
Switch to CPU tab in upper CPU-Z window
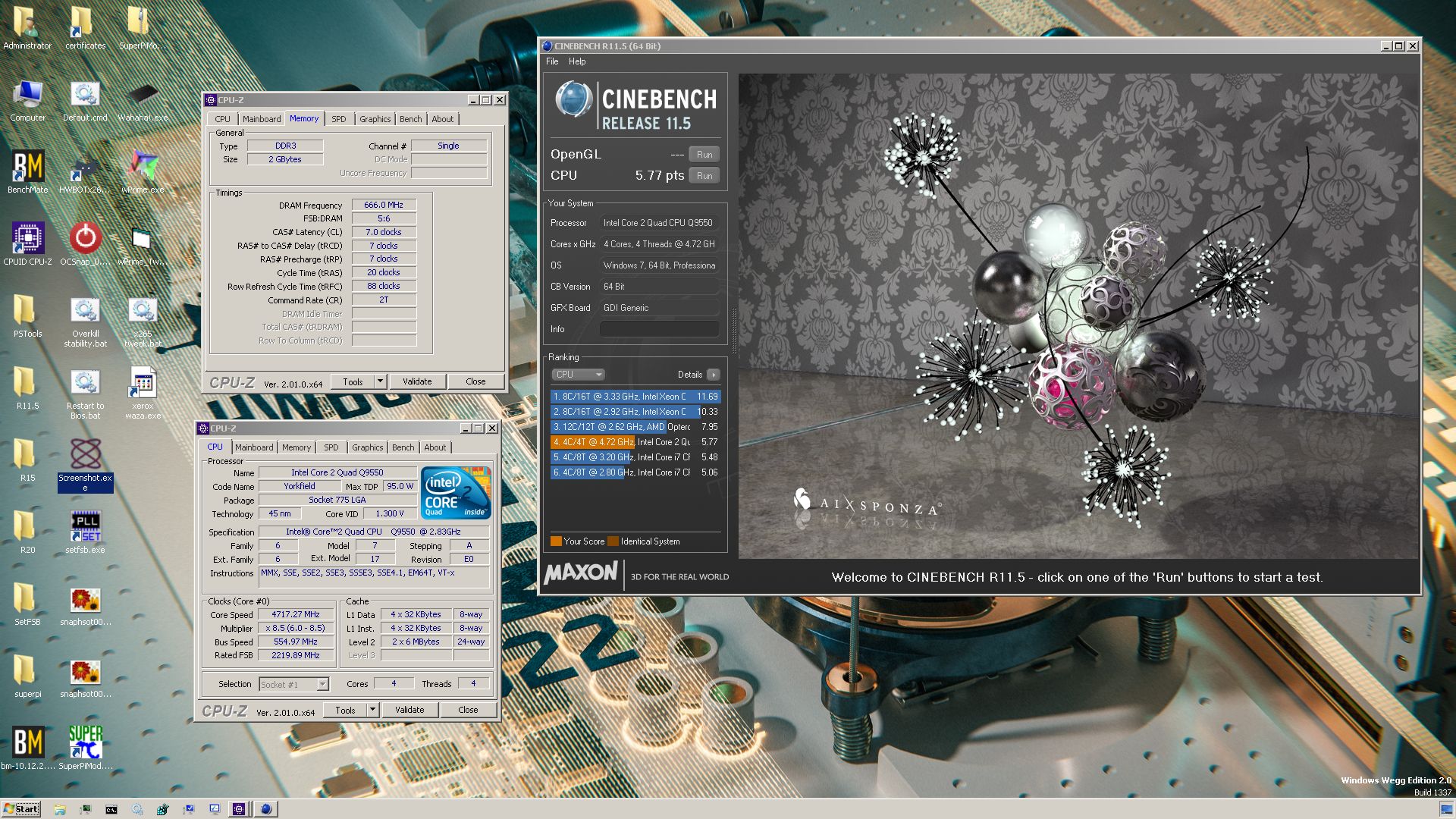tap(222, 119)
